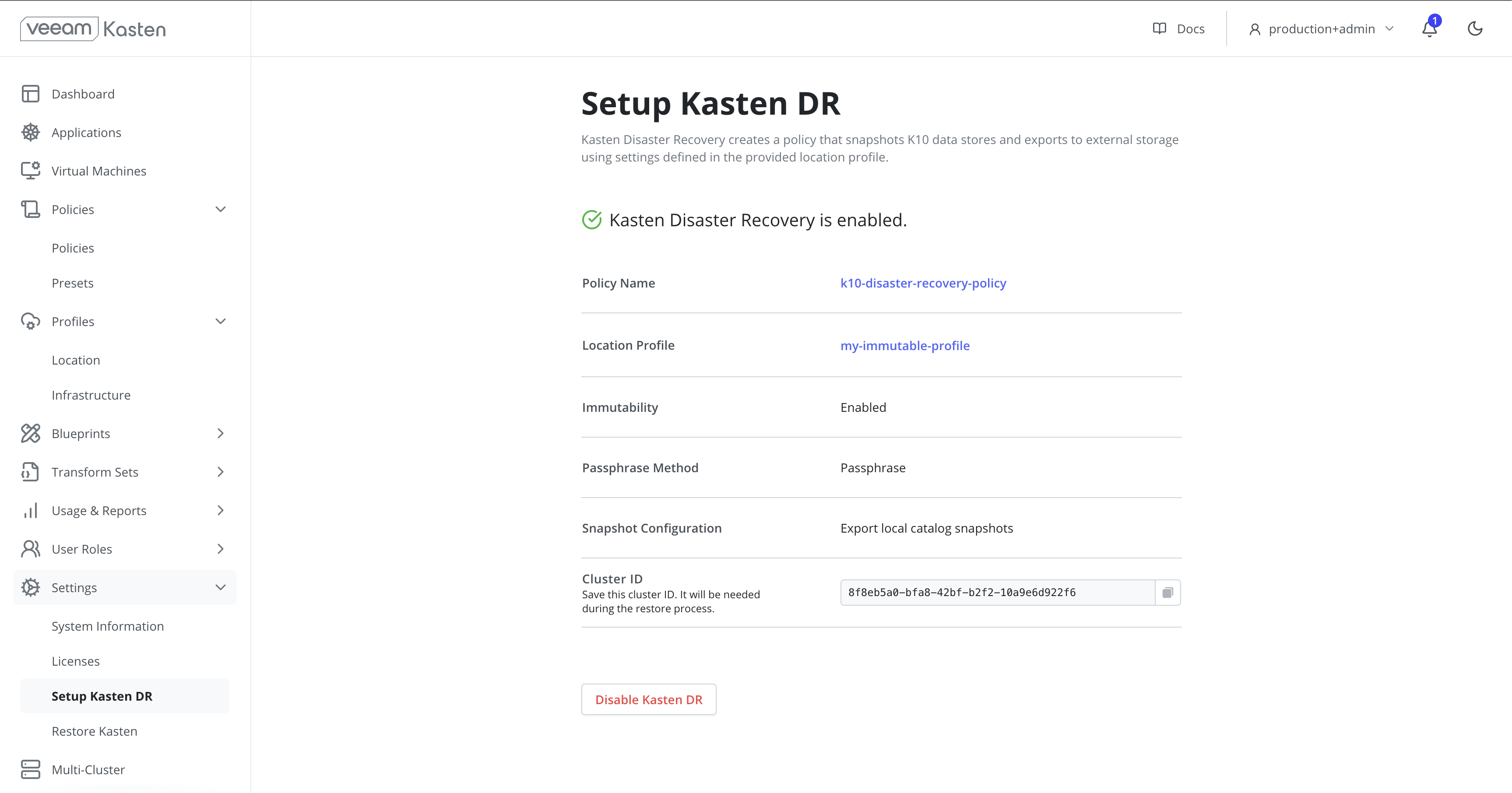The height and width of the screenshot is (793, 1512).
Task: Open Restore Kasten page
Action: [x=95, y=731]
